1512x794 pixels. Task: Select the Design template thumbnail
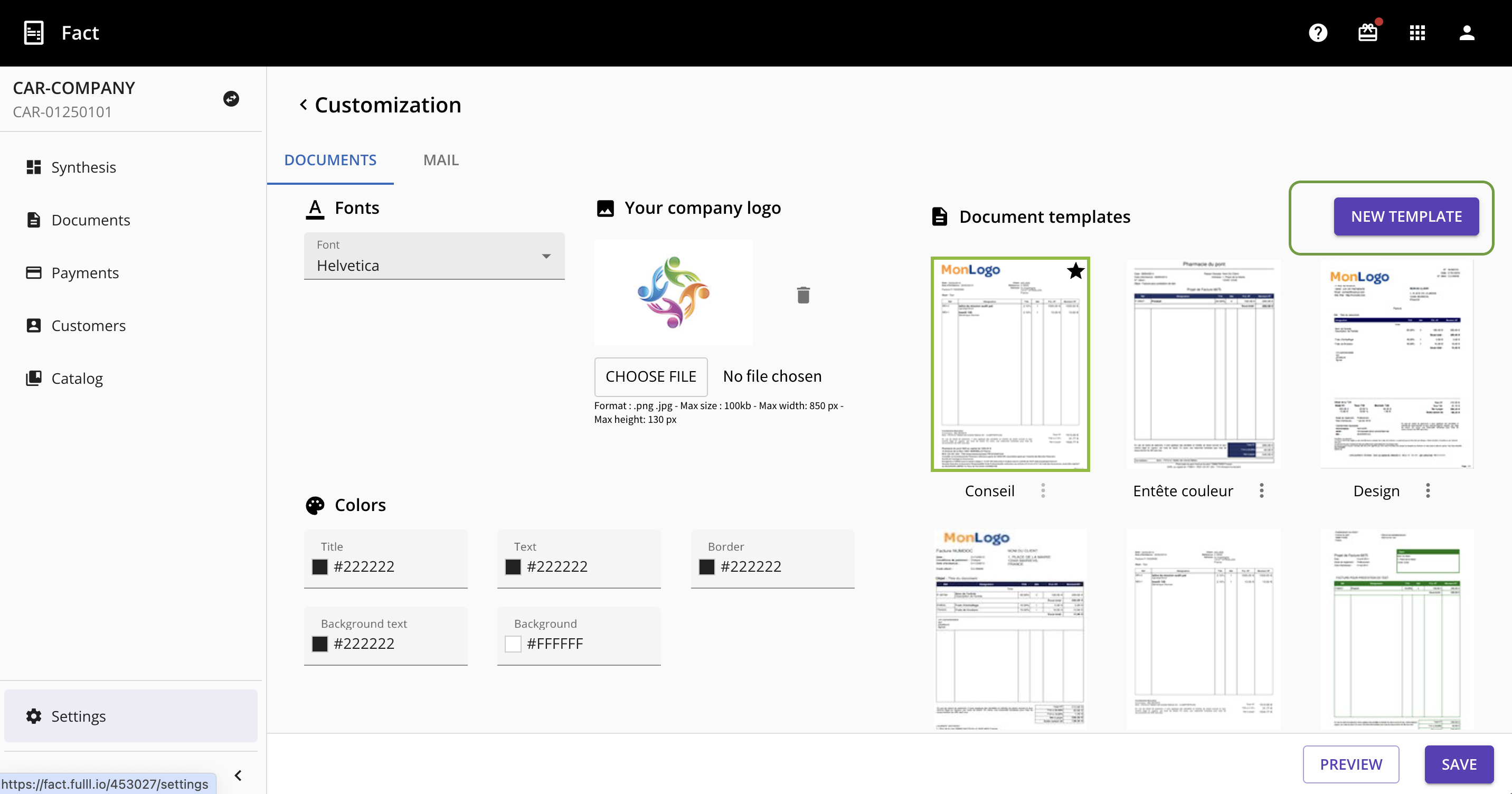click(1396, 364)
